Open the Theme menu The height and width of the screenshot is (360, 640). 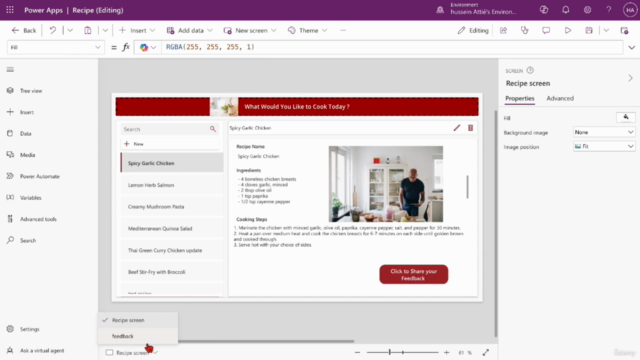pyautogui.click(x=307, y=31)
